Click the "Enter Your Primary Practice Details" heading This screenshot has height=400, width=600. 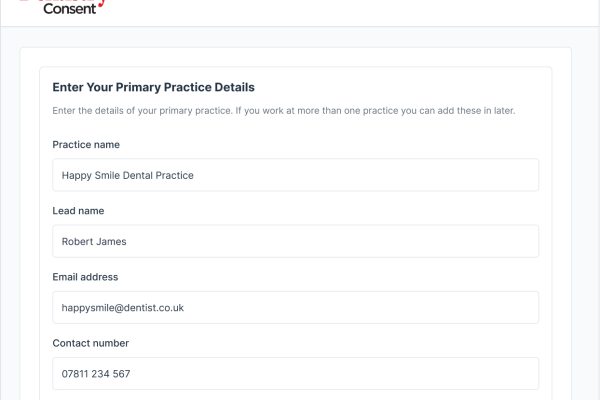click(x=153, y=88)
